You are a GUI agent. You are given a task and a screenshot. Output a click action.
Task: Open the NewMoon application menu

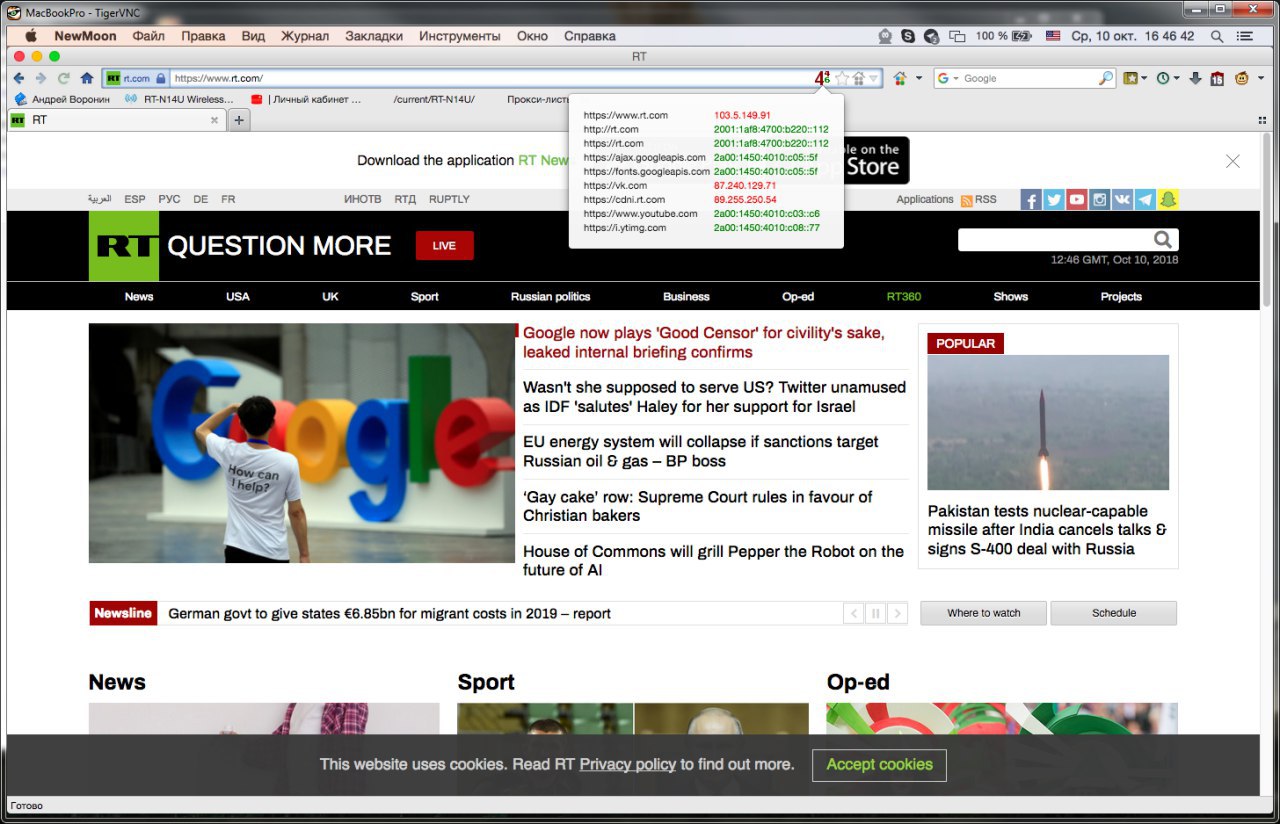click(85, 36)
